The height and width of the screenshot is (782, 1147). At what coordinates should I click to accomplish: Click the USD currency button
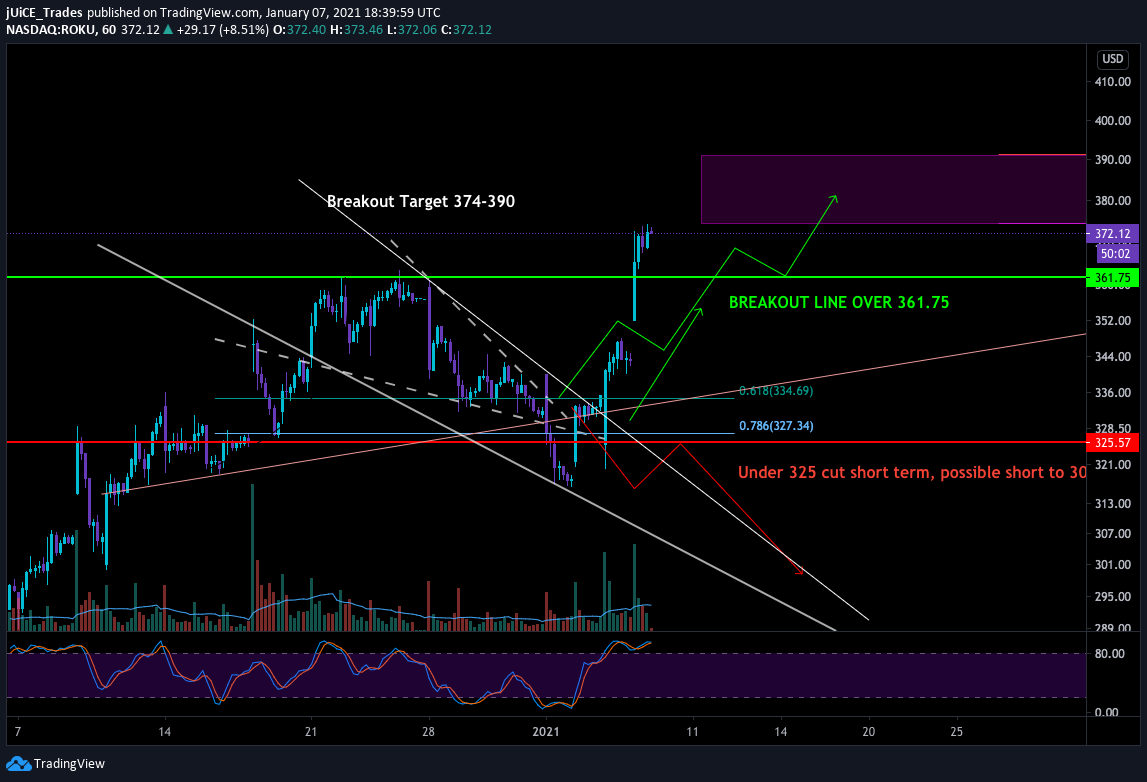1113,59
